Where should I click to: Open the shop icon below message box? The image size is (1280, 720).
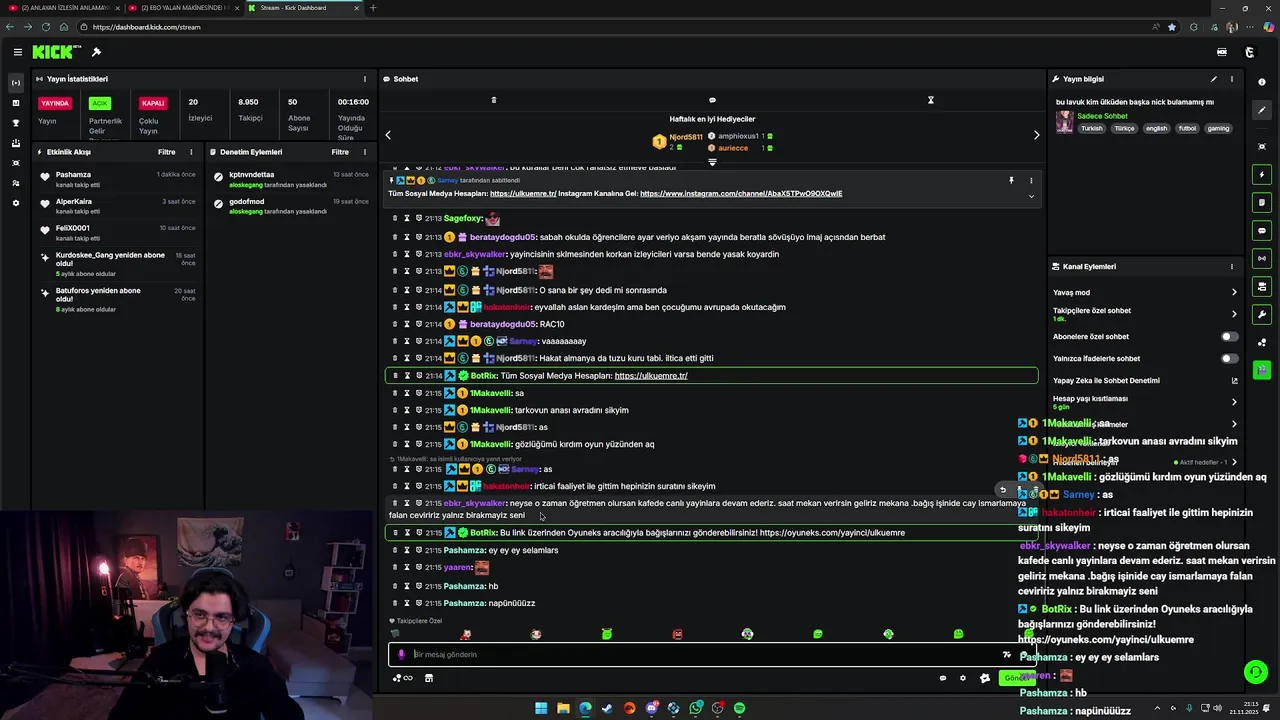click(x=429, y=678)
